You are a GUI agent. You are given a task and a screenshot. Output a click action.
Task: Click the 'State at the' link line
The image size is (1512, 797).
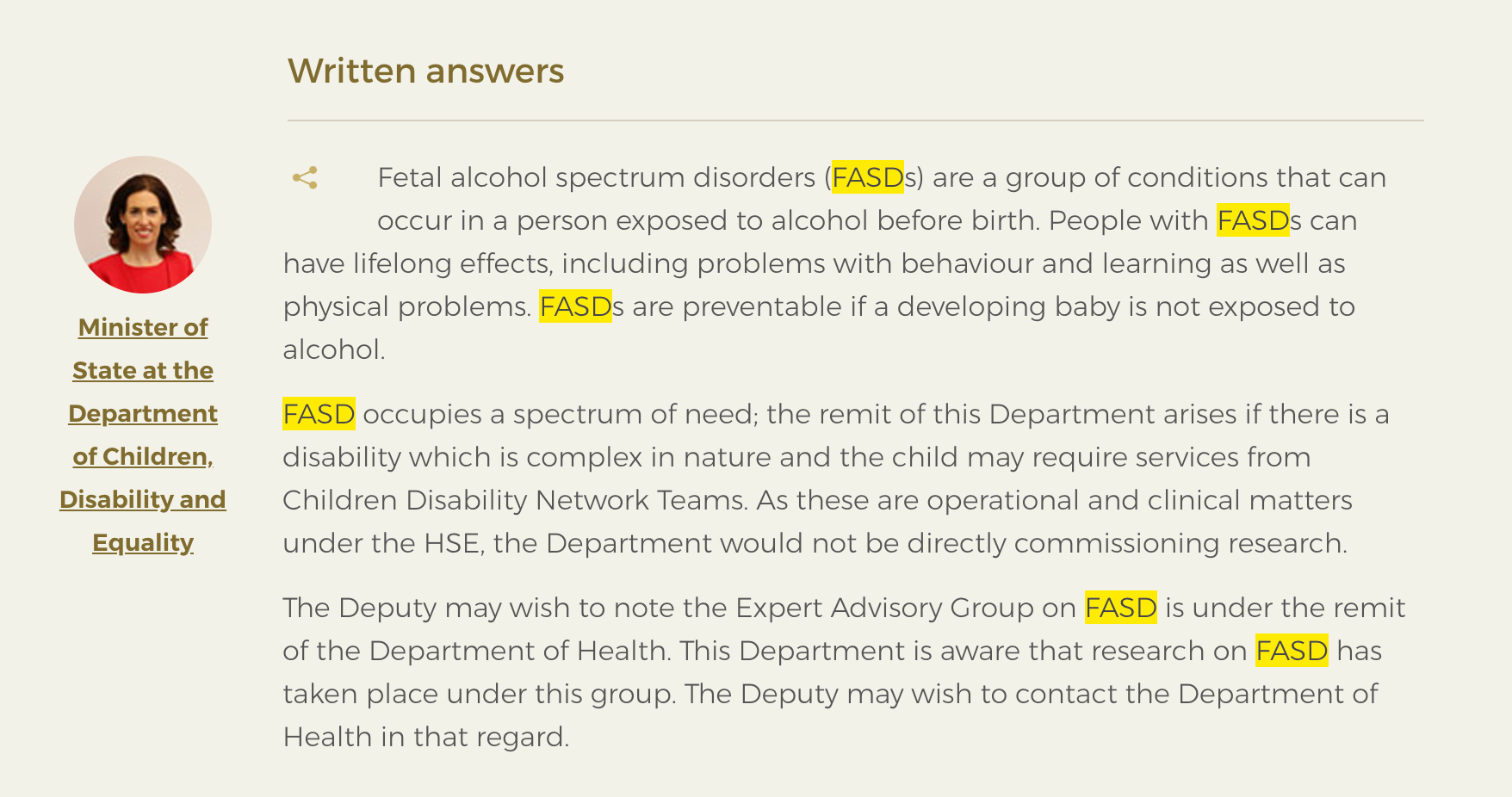tap(143, 370)
